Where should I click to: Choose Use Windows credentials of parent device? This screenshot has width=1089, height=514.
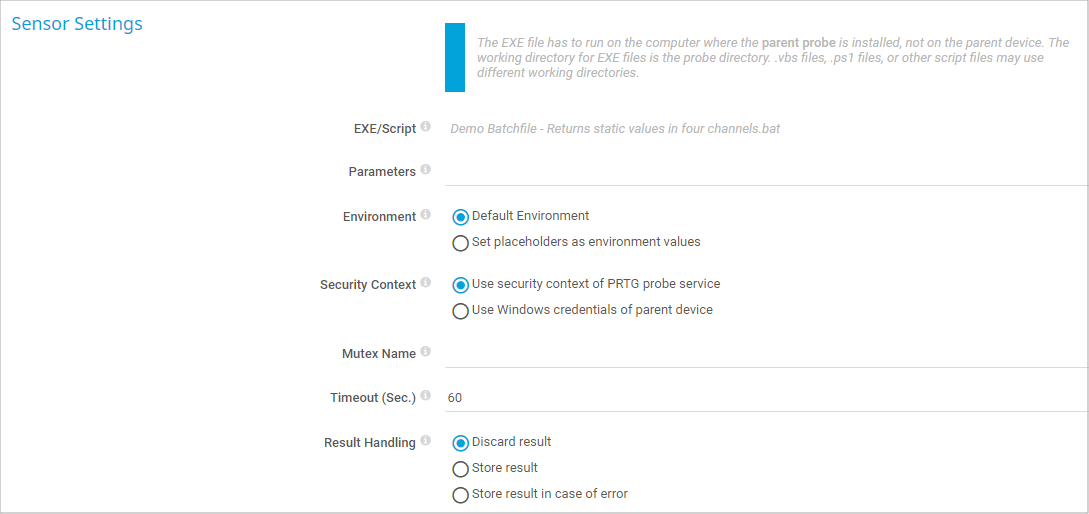tap(460, 311)
